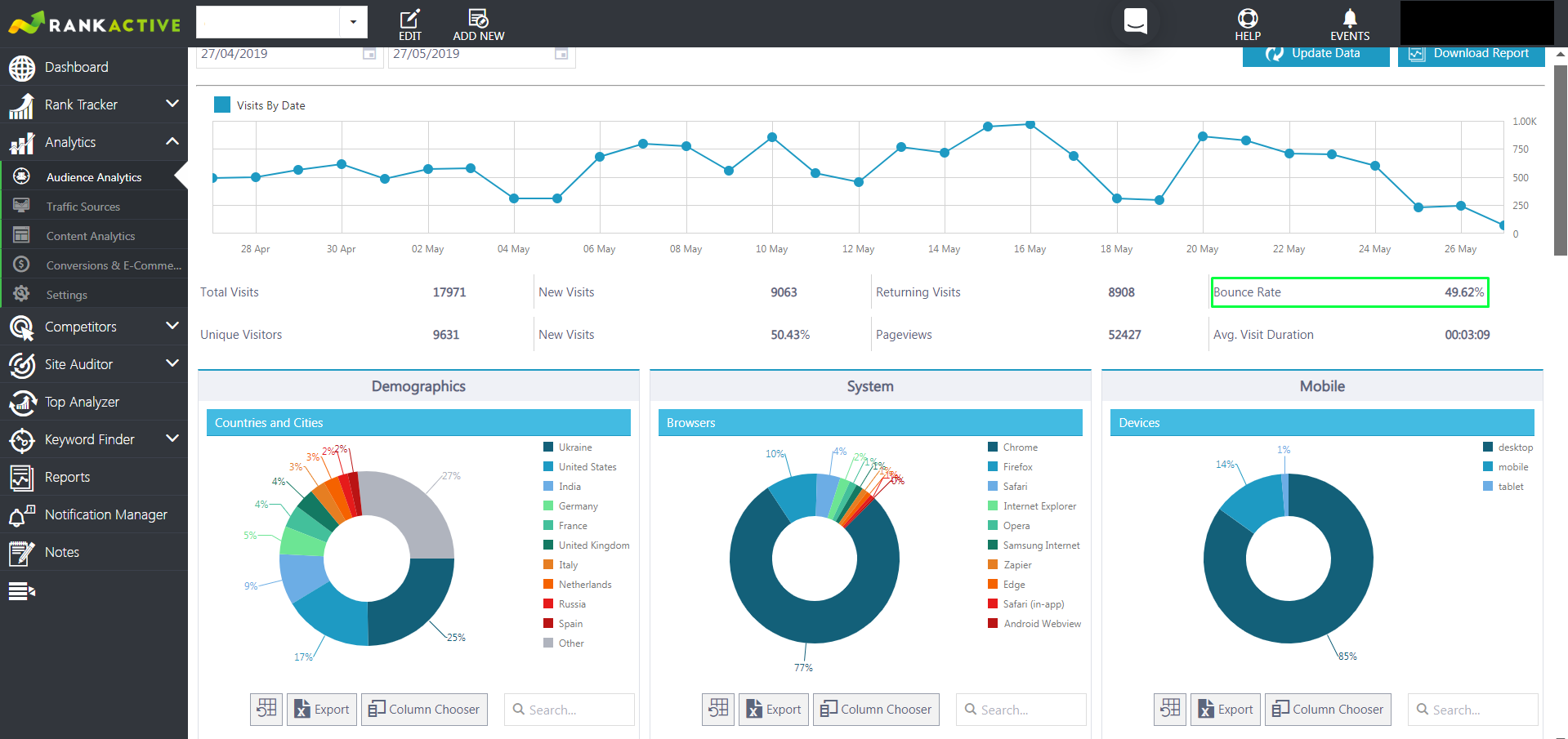1568x739 pixels.
Task: Click the Top Analyzer icon
Action: 22,402
